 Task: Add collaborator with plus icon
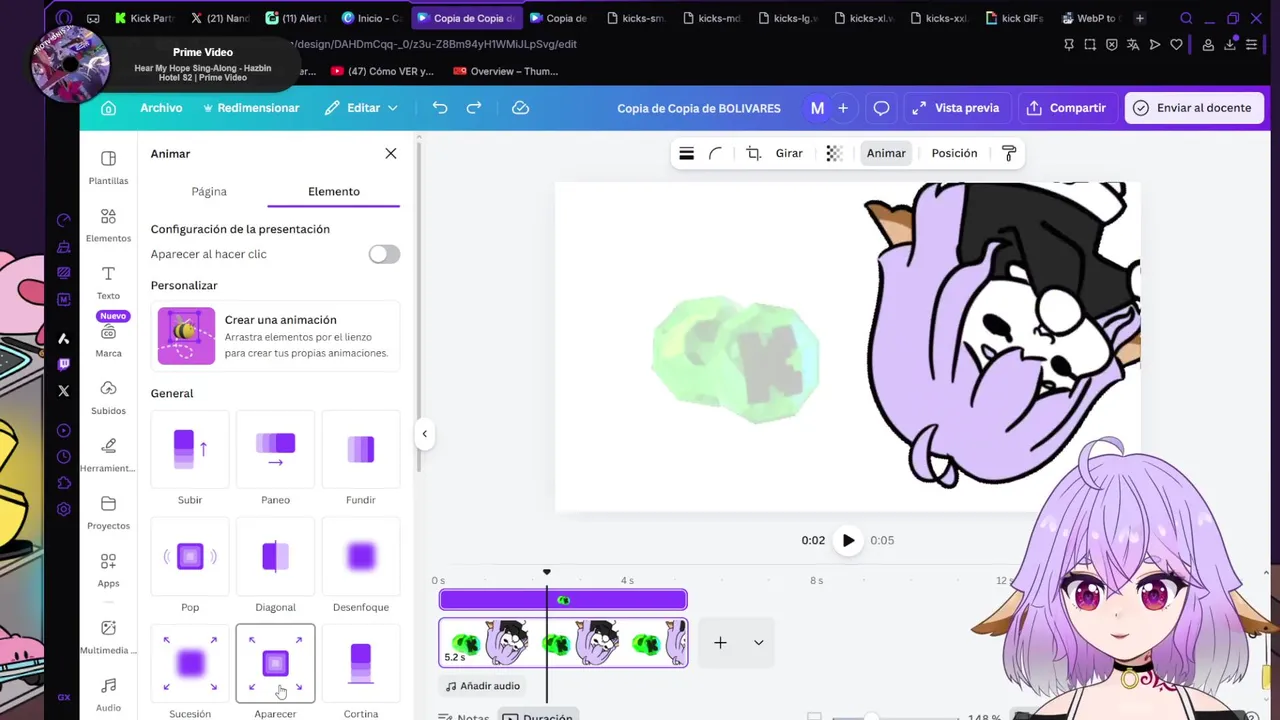point(843,108)
